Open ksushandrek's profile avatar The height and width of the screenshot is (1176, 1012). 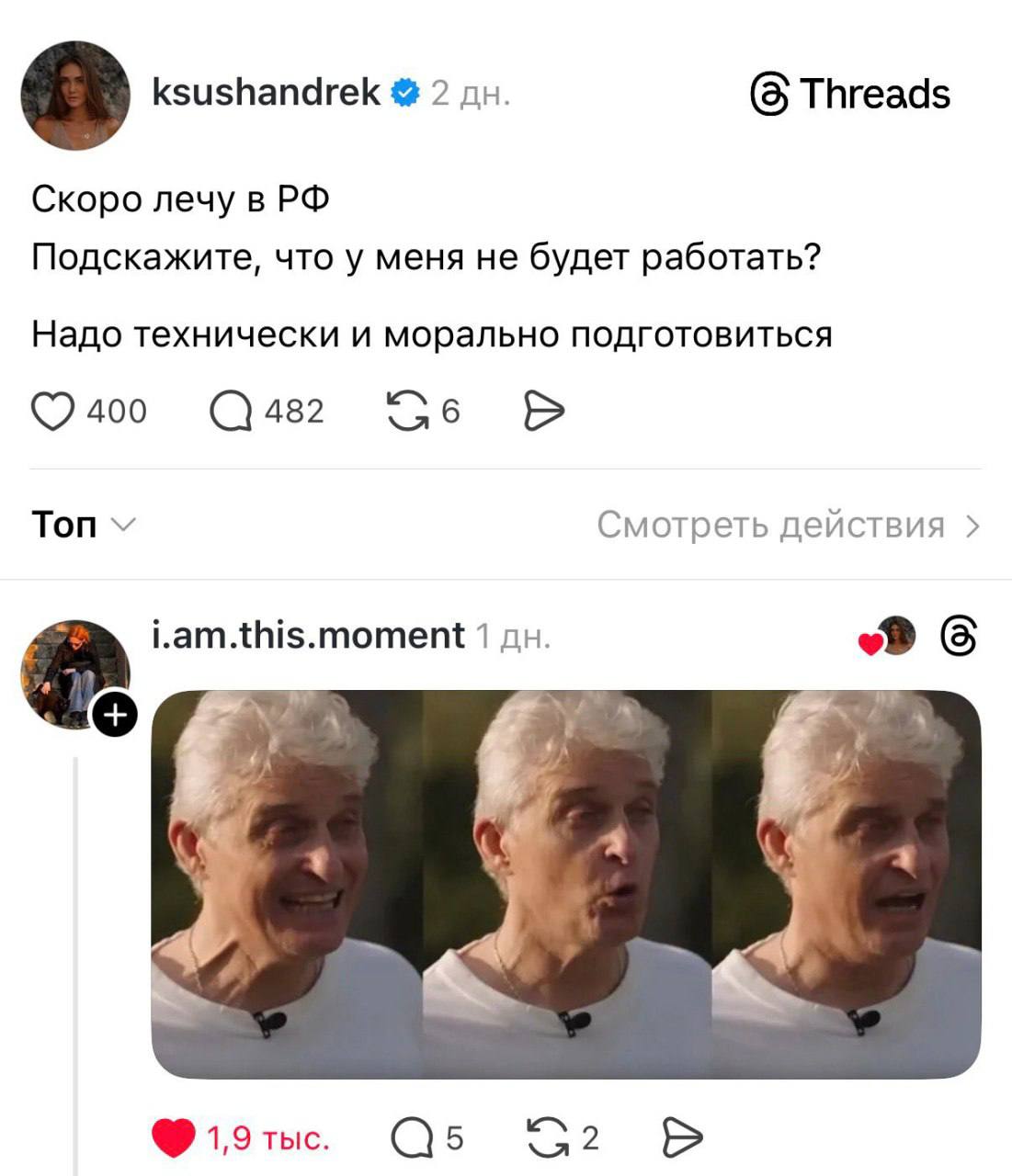click(75, 96)
